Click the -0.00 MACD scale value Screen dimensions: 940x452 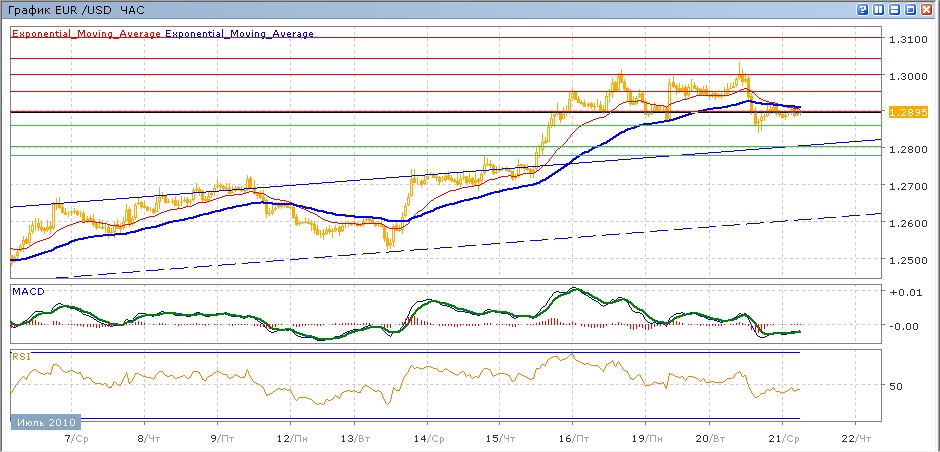click(x=902, y=326)
